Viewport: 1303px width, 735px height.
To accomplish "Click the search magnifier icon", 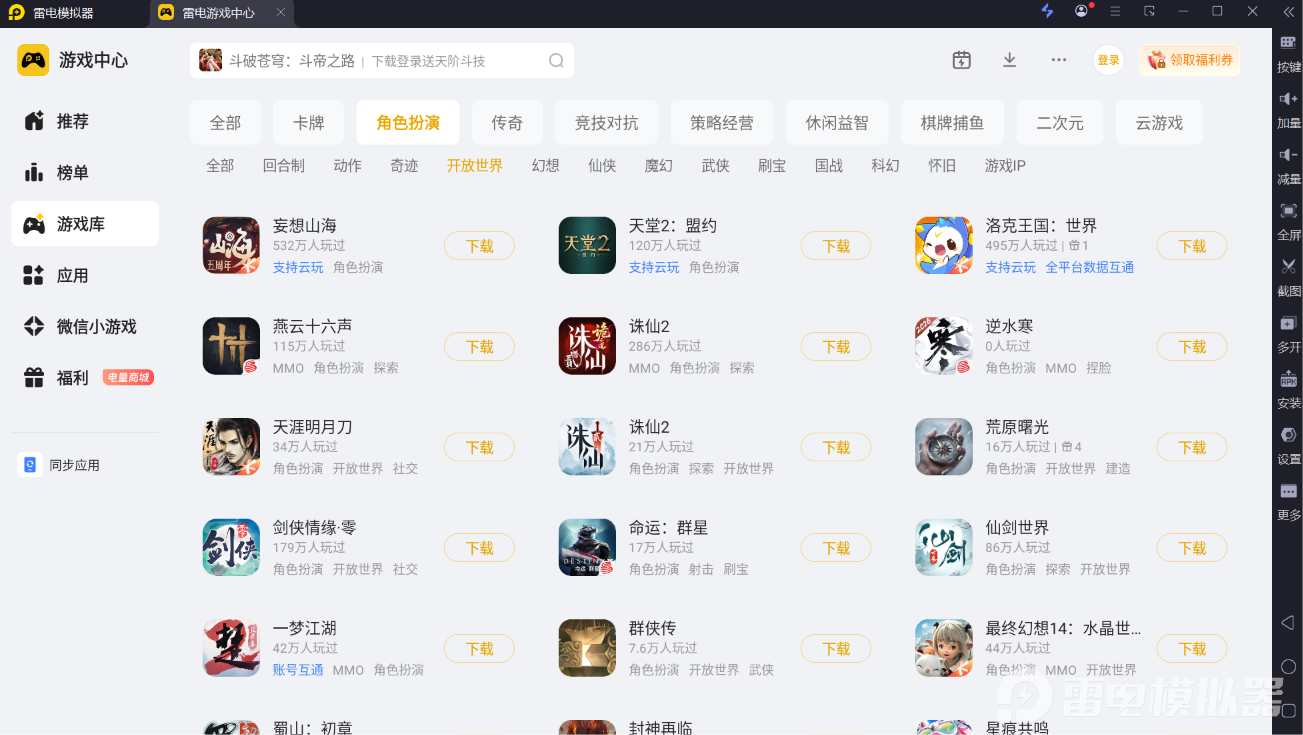I will (x=556, y=61).
